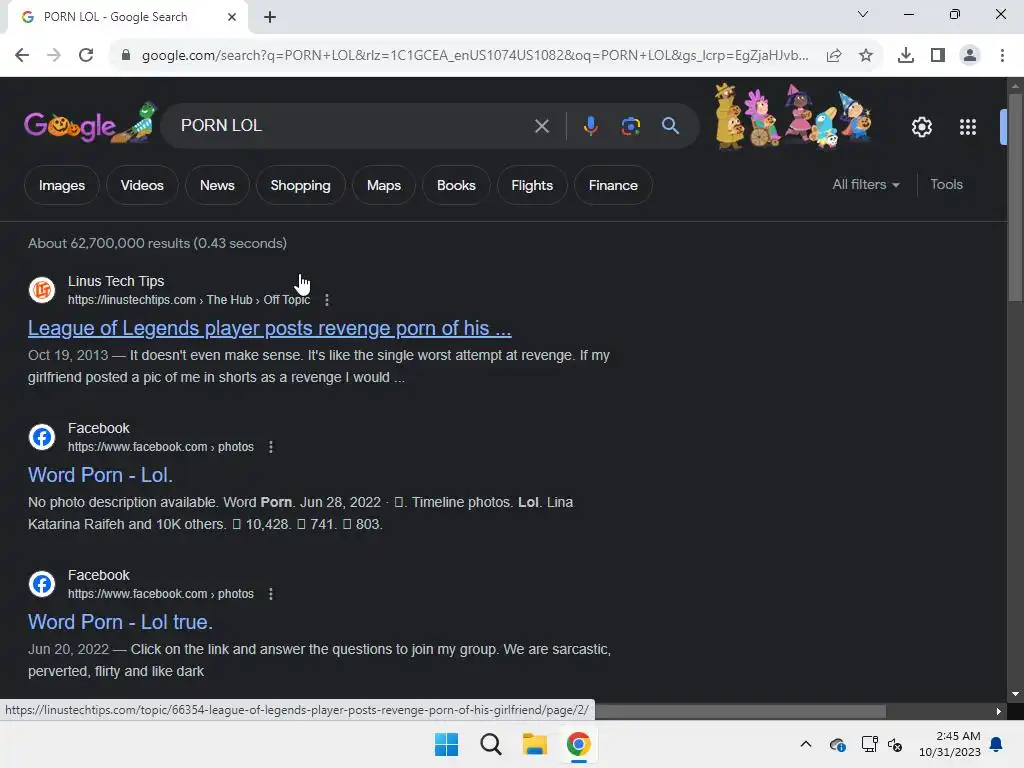Open Google quick settings gear
Image resolution: width=1024 pixels, height=768 pixels.
pyautogui.click(x=921, y=127)
